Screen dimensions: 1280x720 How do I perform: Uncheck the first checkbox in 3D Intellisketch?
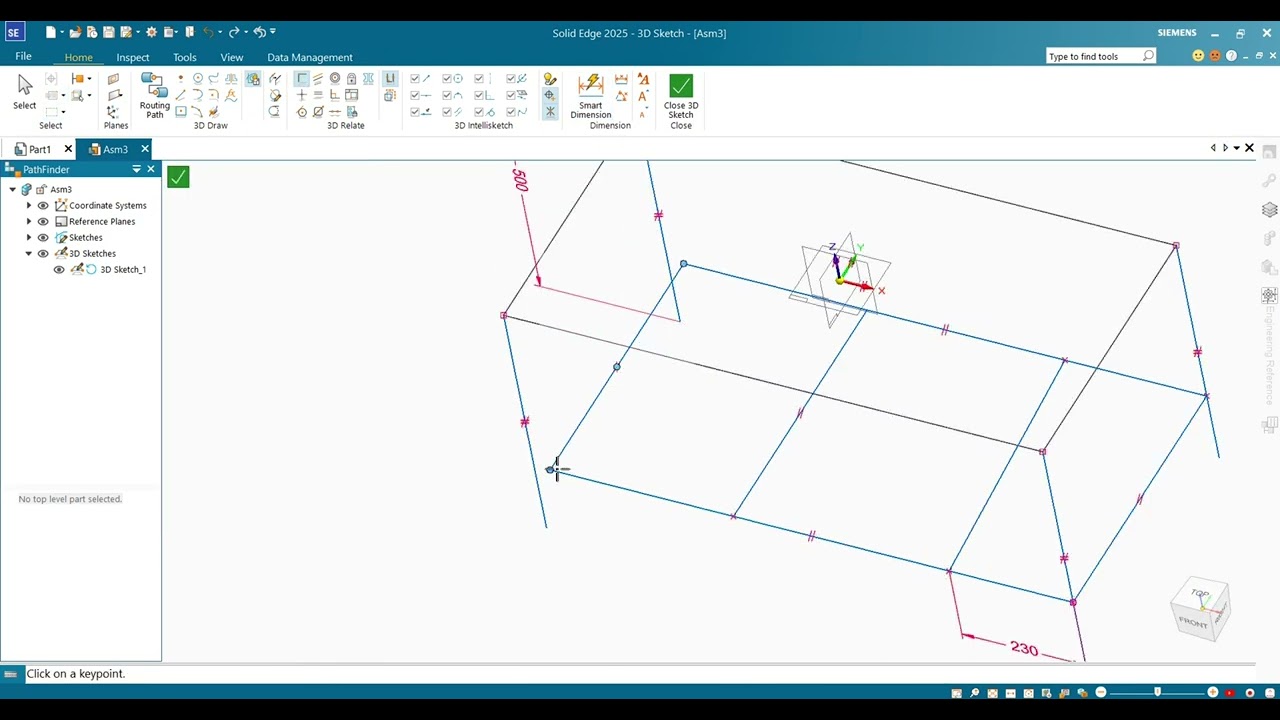point(415,78)
